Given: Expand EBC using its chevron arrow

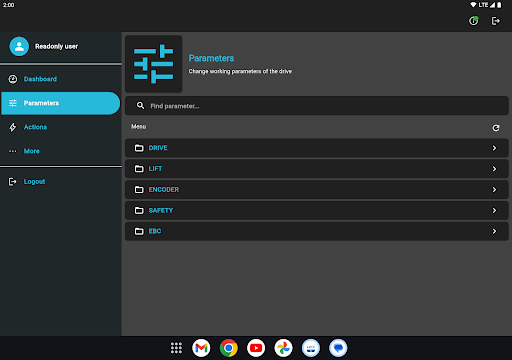Looking at the screenshot, I should (x=494, y=231).
